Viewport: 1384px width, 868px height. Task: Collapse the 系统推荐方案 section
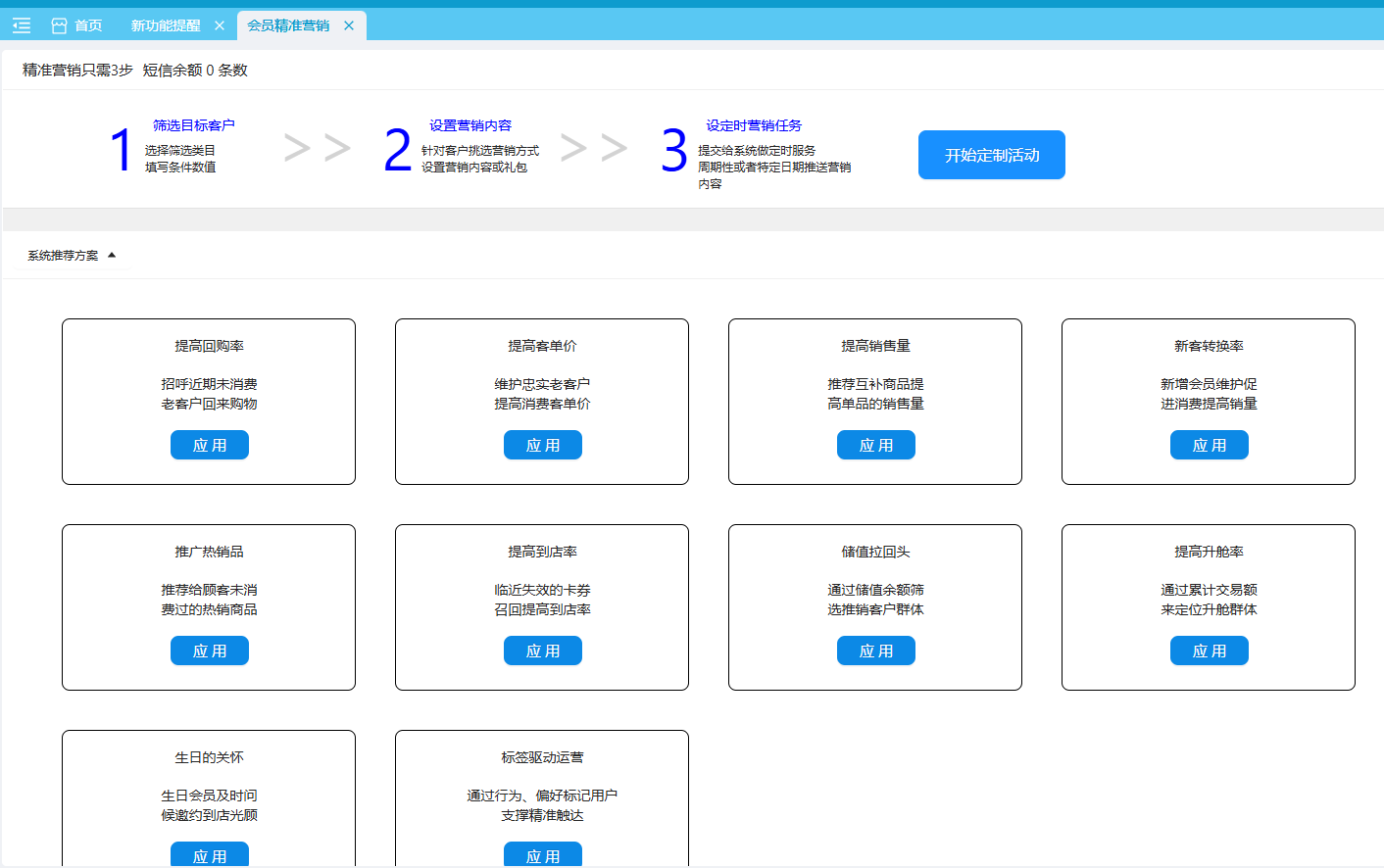point(112,256)
